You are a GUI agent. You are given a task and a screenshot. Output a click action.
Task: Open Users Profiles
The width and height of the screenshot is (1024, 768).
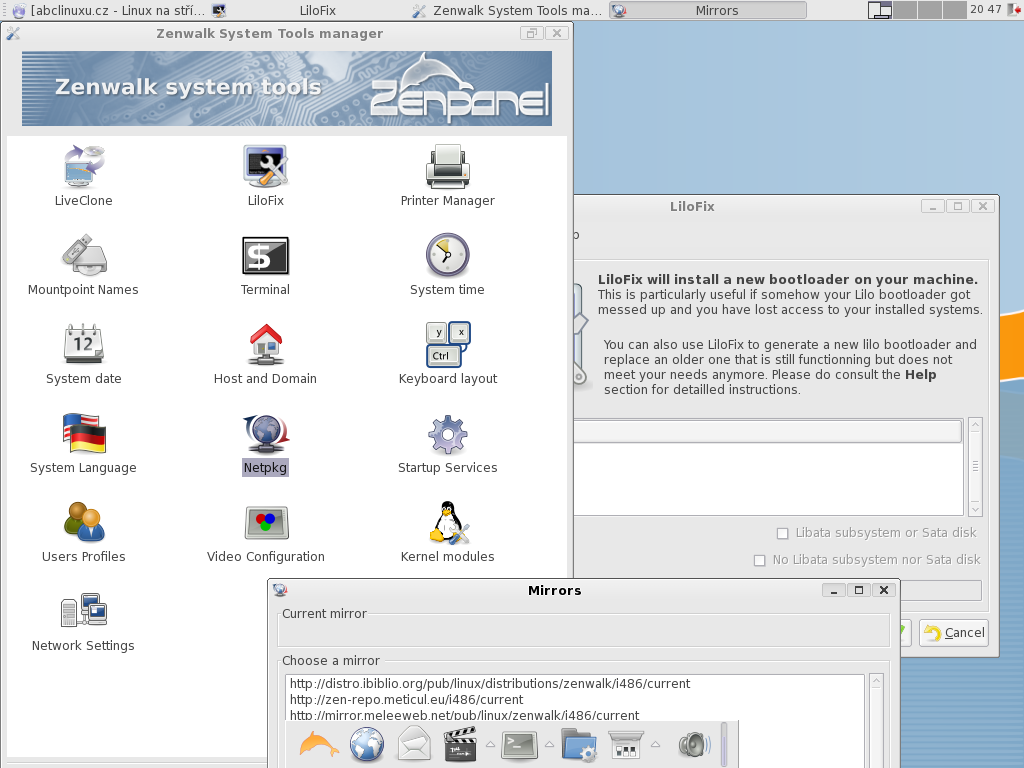pos(84,532)
